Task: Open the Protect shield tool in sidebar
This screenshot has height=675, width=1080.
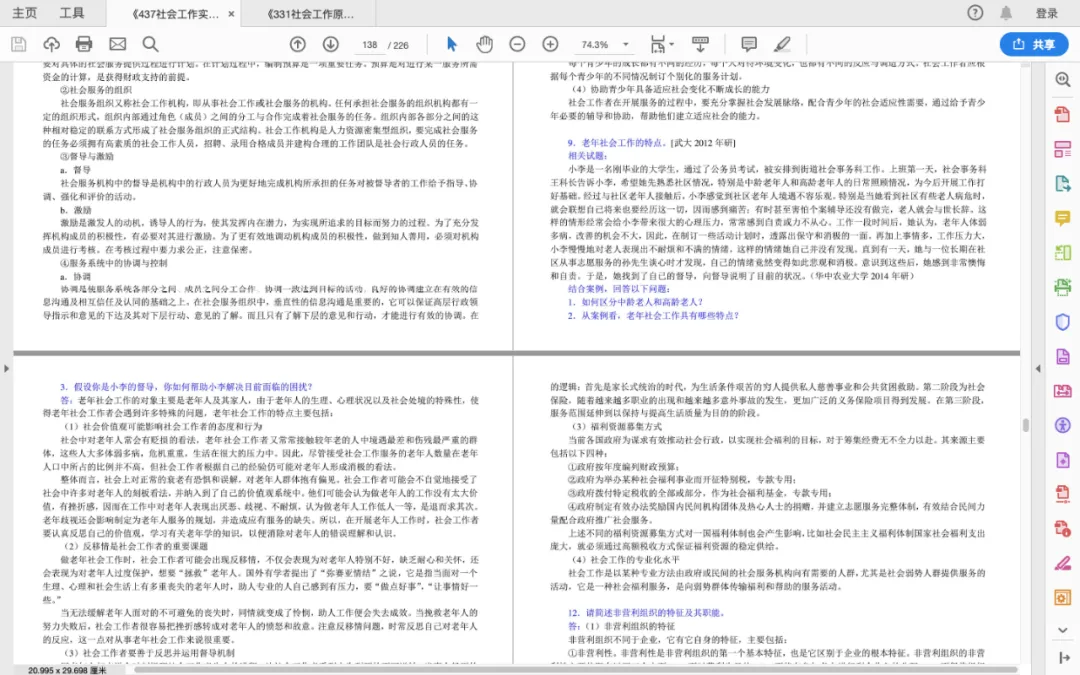Action: (x=1063, y=322)
